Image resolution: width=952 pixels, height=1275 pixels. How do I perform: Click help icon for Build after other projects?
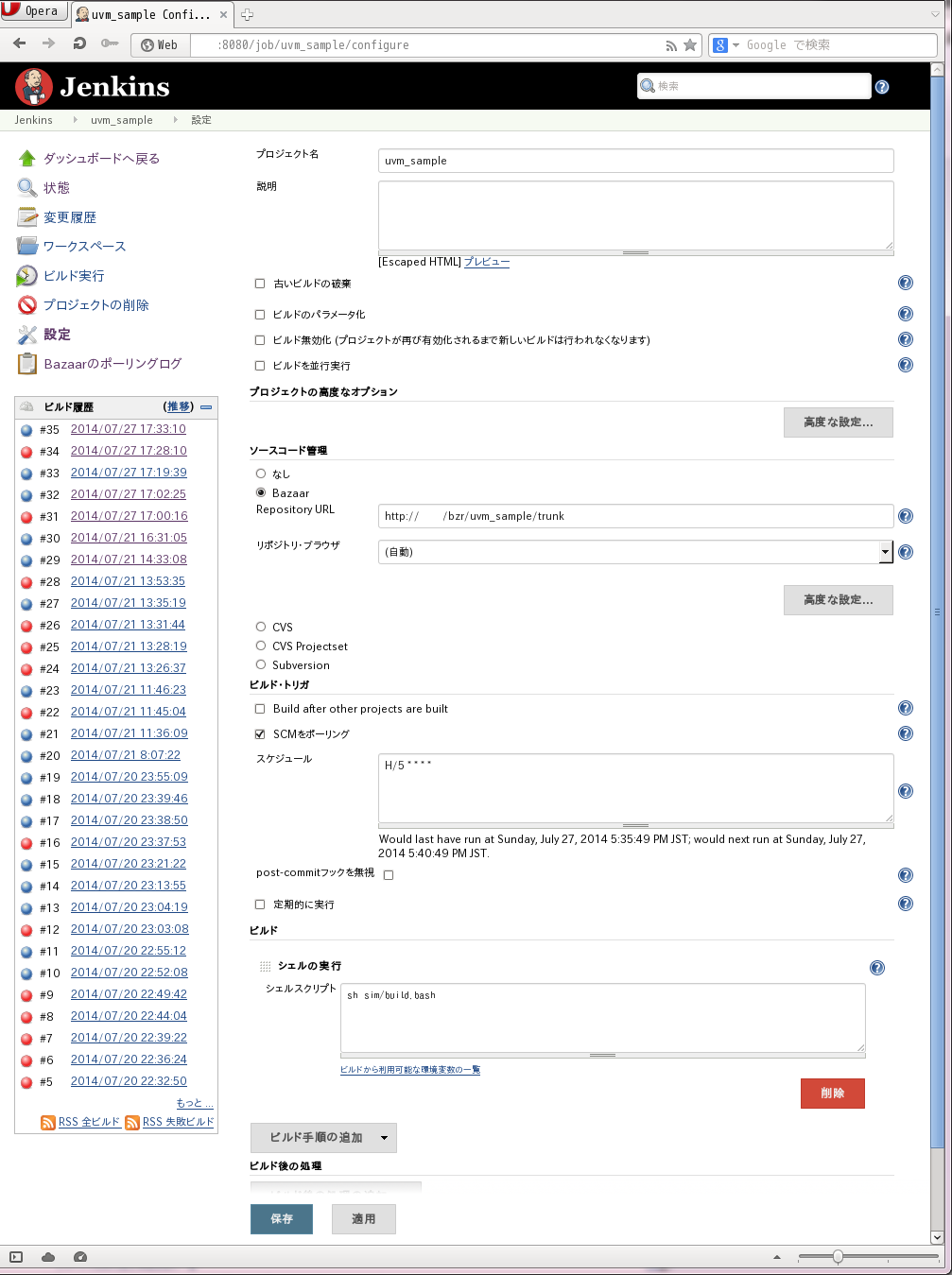pyautogui.click(x=906, y=708)
